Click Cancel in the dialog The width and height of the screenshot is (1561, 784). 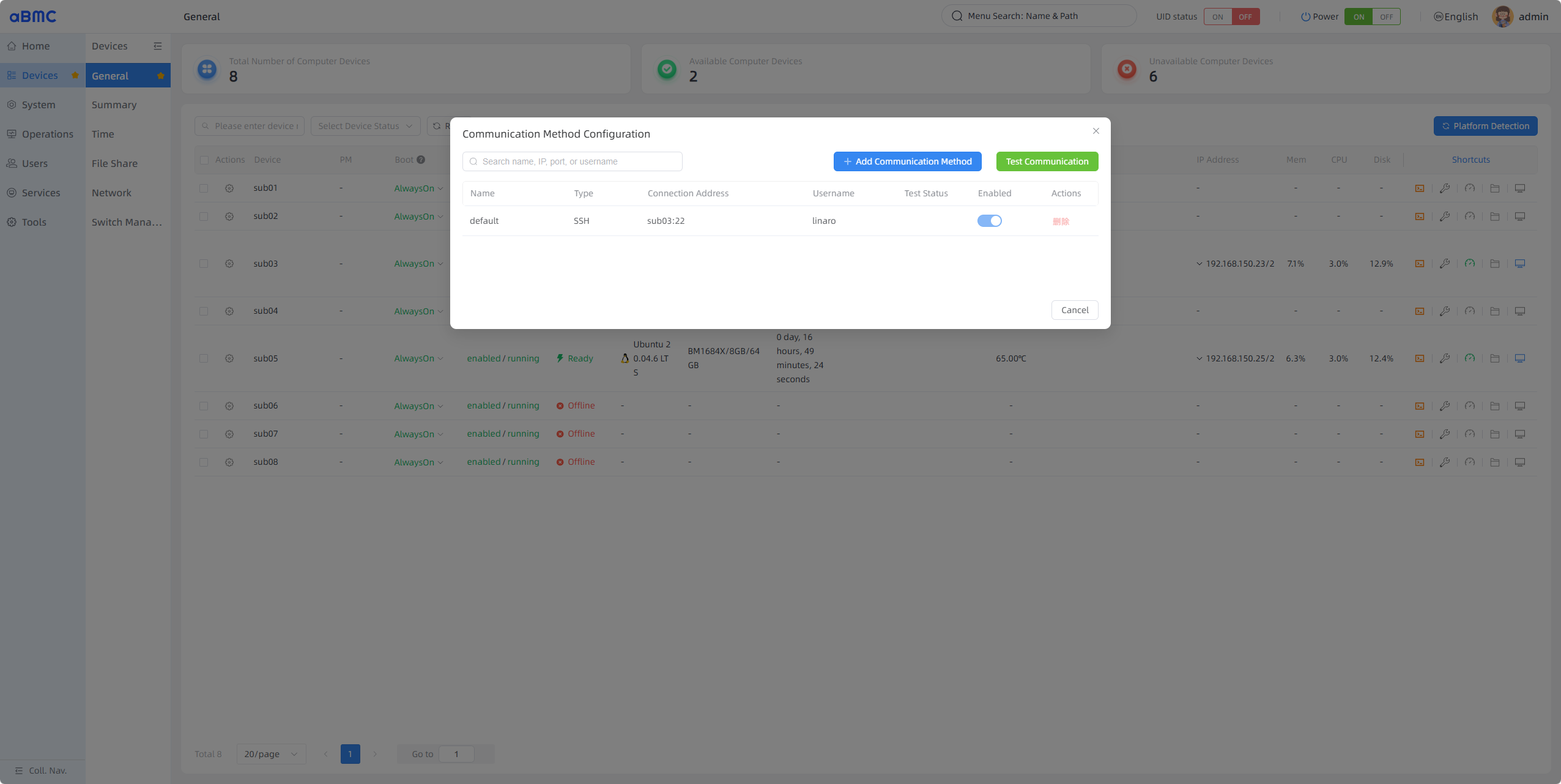pos(1075,310)
